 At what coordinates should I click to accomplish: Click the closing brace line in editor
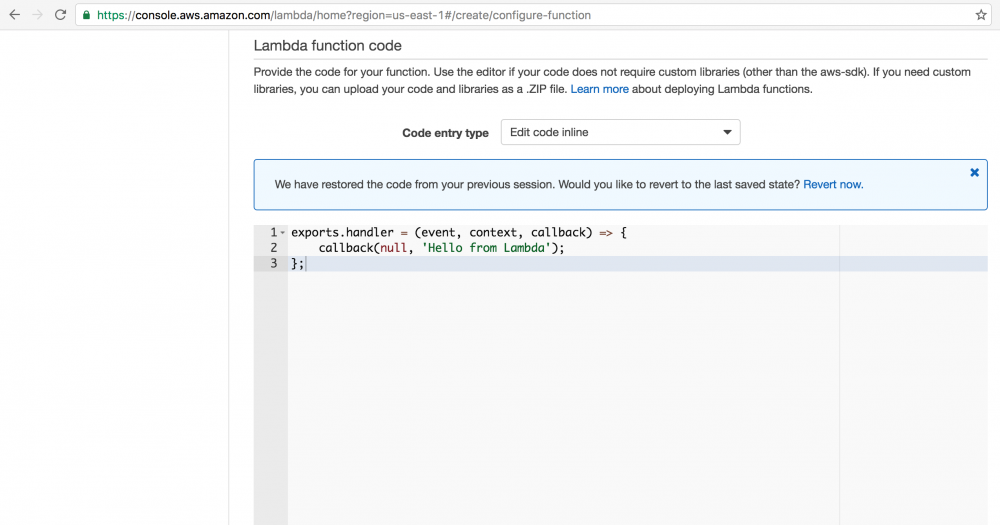pos(638,263)
